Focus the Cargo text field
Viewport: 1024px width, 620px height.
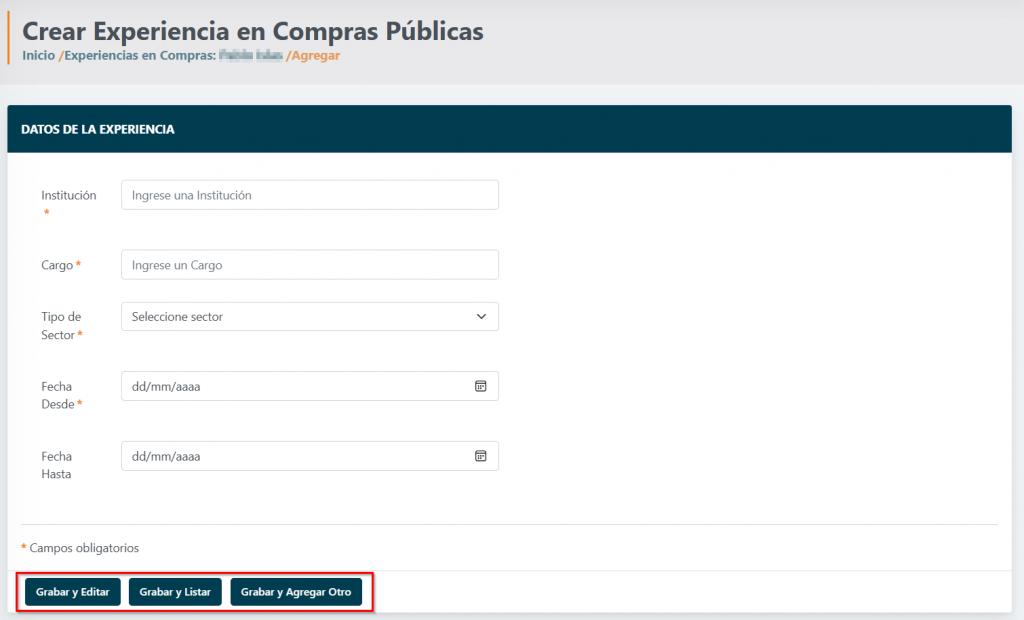click(x=310, y=265)
